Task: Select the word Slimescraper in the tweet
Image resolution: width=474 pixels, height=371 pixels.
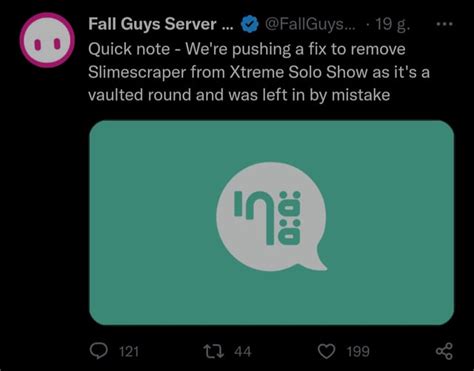Action: pos(137,72)
